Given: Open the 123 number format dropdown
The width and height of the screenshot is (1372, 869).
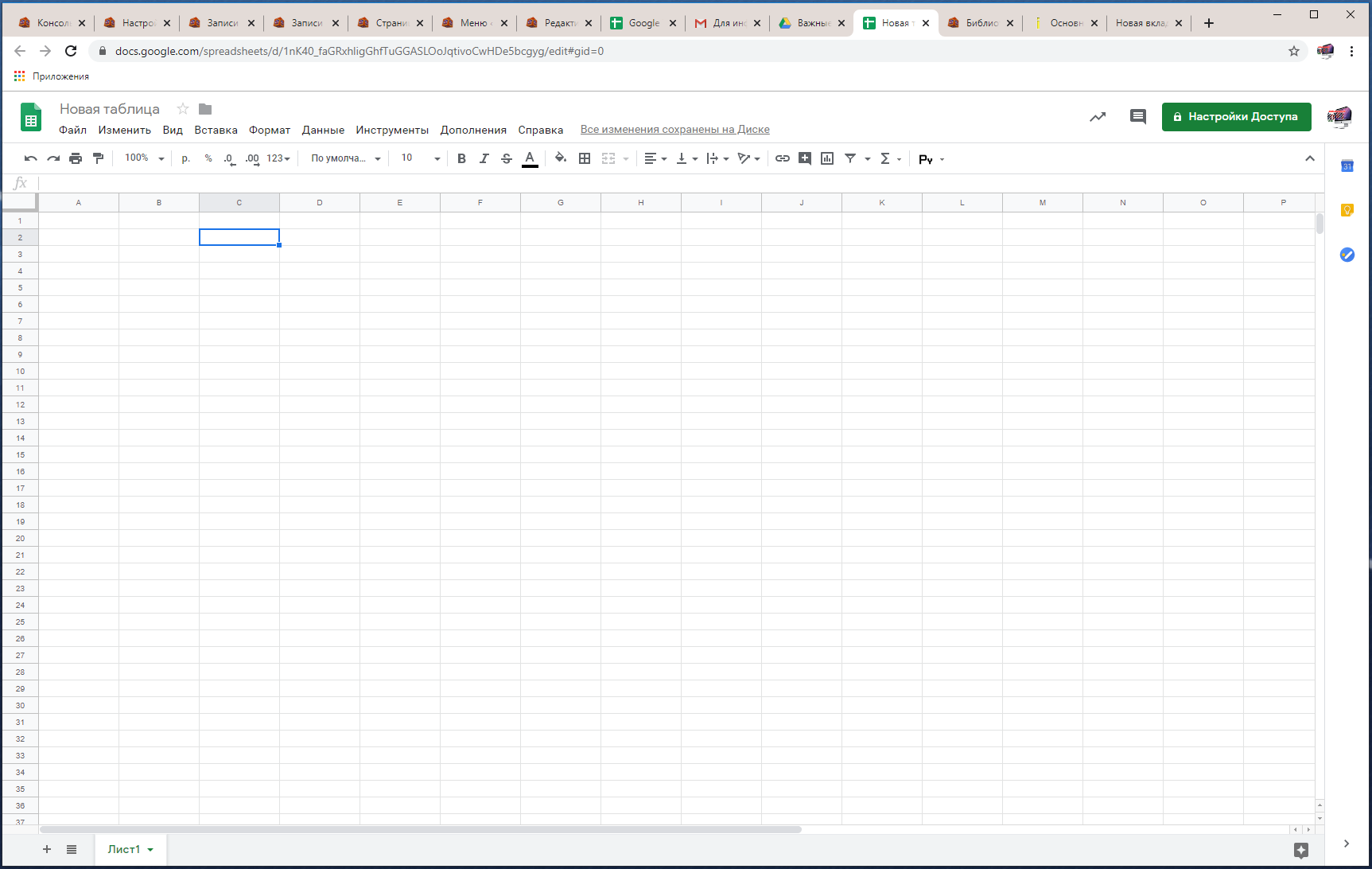Looking at the screenshot, I should [278, 158].
